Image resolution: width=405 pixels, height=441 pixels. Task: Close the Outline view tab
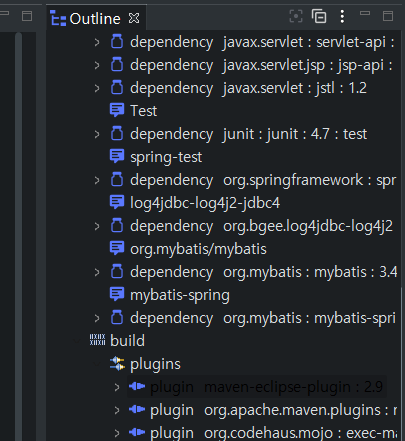click(x=134, y=18)
